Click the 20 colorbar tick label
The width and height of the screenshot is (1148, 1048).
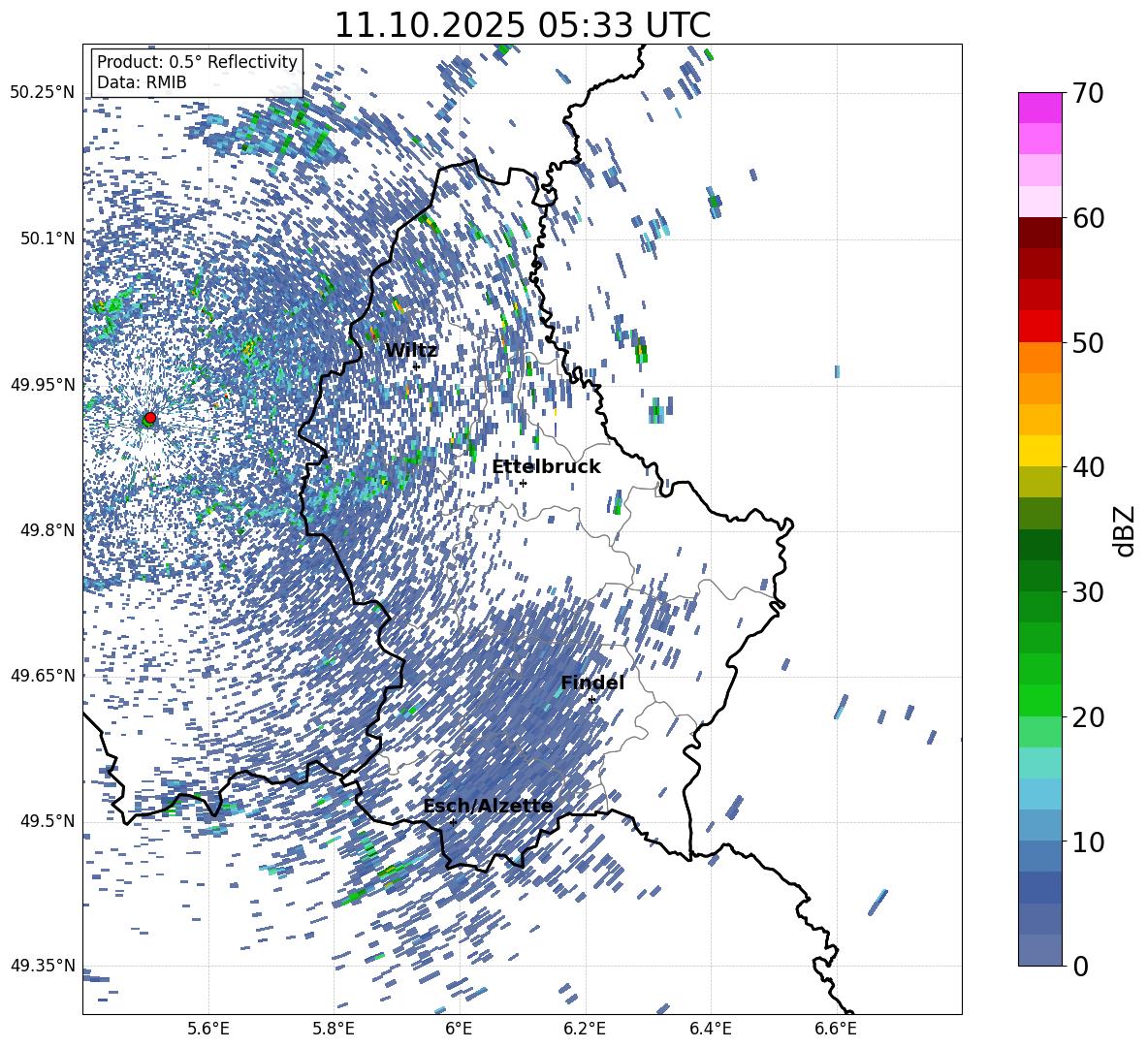[x=1088, y=717]
